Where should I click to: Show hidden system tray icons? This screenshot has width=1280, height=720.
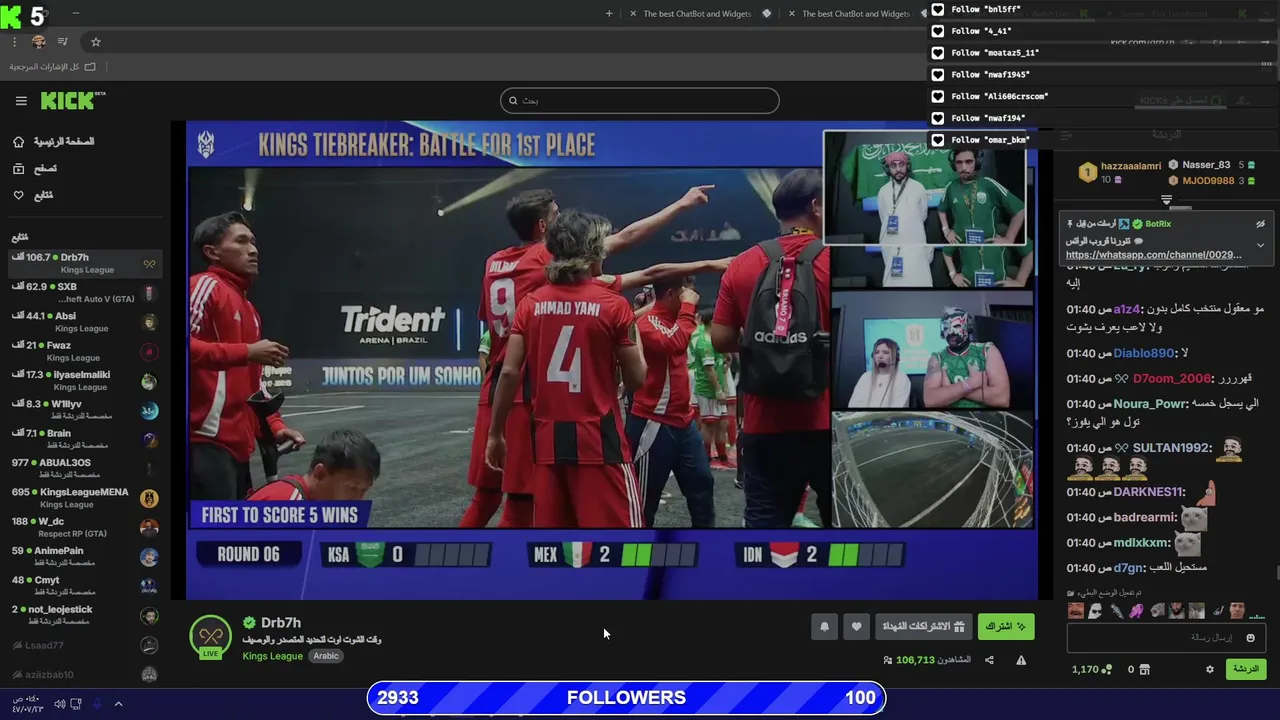[x=118, y=704]
